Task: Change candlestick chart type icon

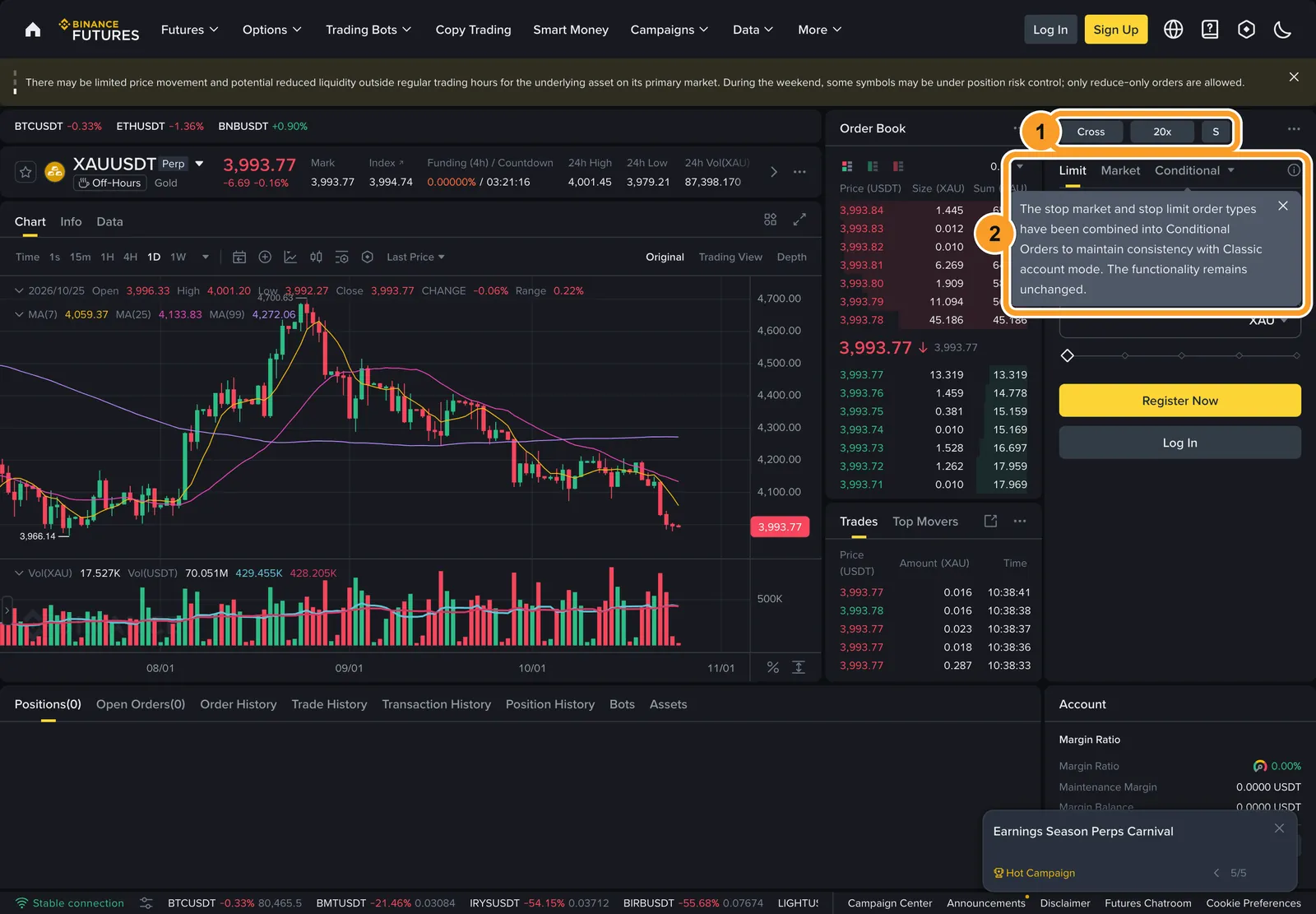Action: pyautogui.click(x=316, y=257)
